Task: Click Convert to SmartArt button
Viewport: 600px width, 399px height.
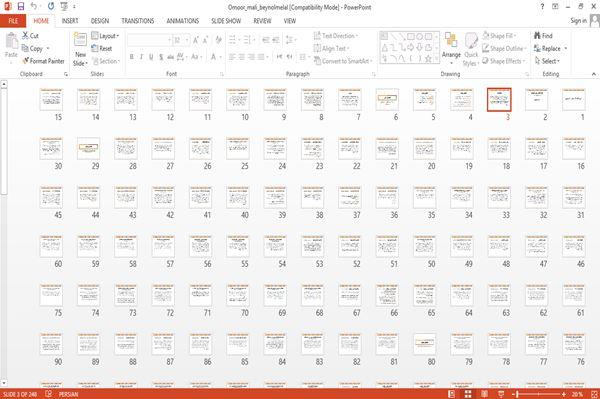Action: click(x=342, y=61)
